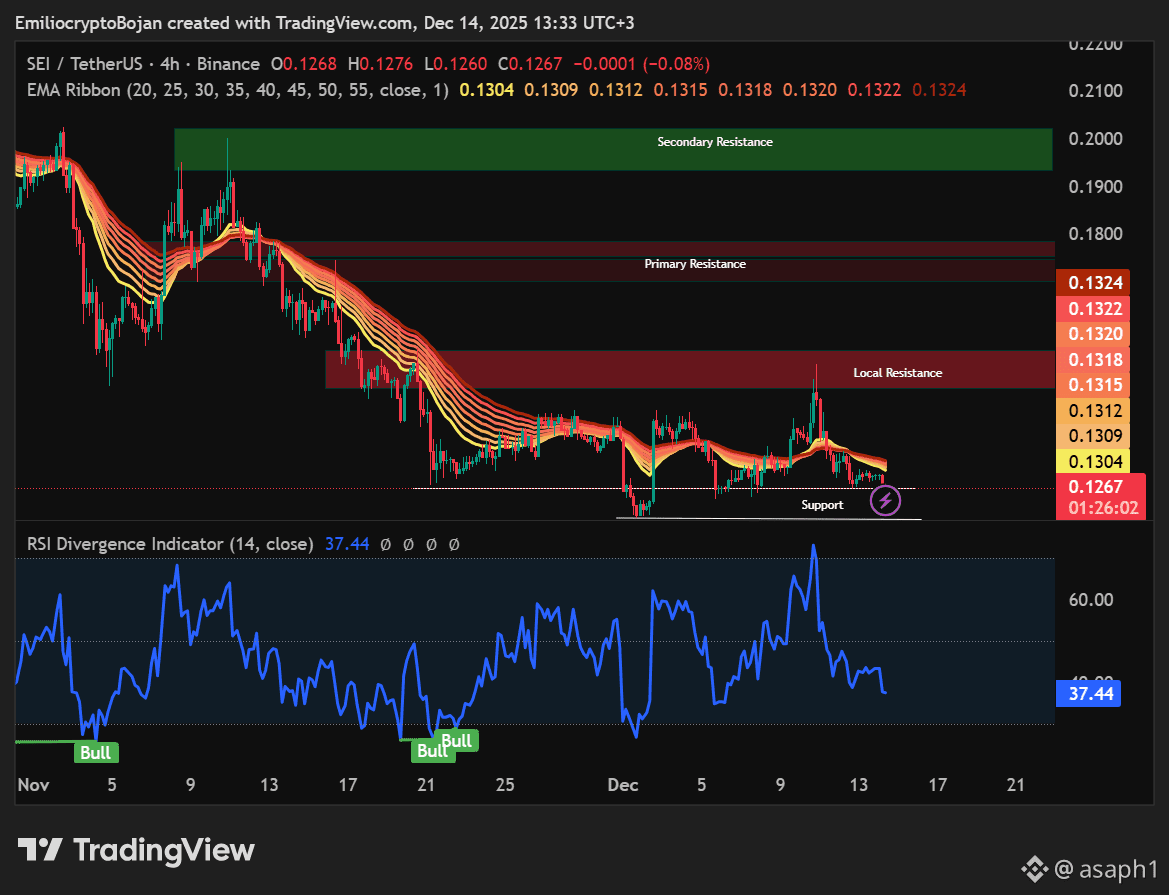Click the purple lightning bolt icon
This screenshot has height=895, width=1169.
coord(885,500)
